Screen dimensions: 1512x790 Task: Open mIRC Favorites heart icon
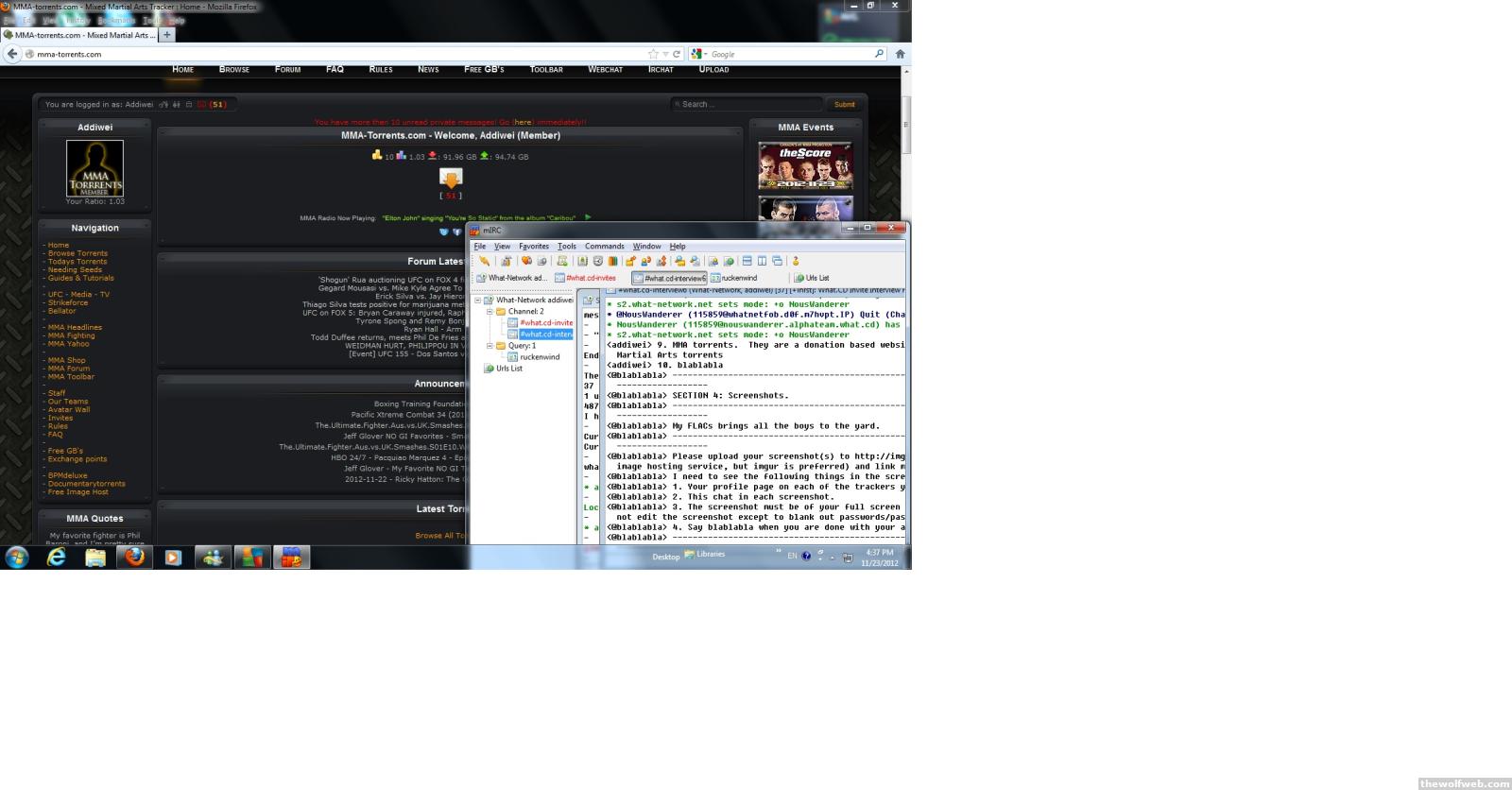click(x=526, y=262)
